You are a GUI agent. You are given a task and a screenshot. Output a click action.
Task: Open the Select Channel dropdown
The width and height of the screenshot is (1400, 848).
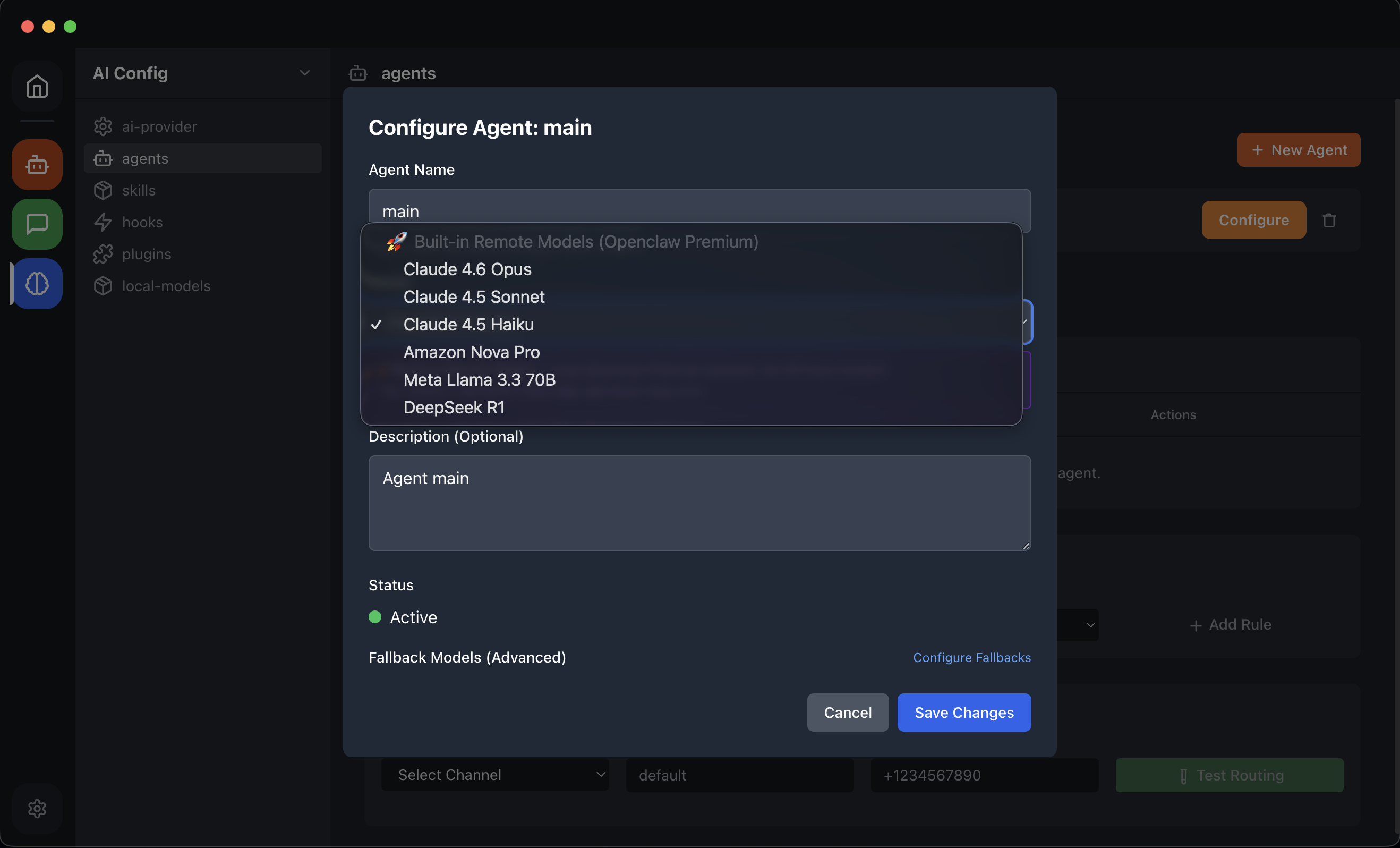[495, 775]
